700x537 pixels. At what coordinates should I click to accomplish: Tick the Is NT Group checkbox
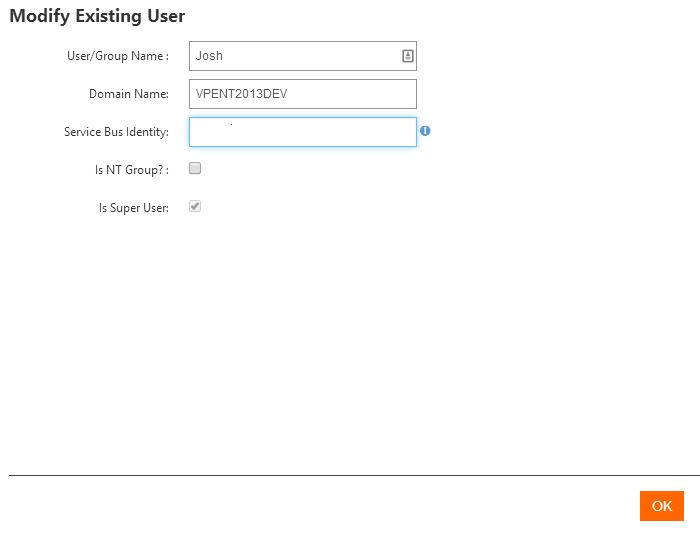(x=195, y=169)
